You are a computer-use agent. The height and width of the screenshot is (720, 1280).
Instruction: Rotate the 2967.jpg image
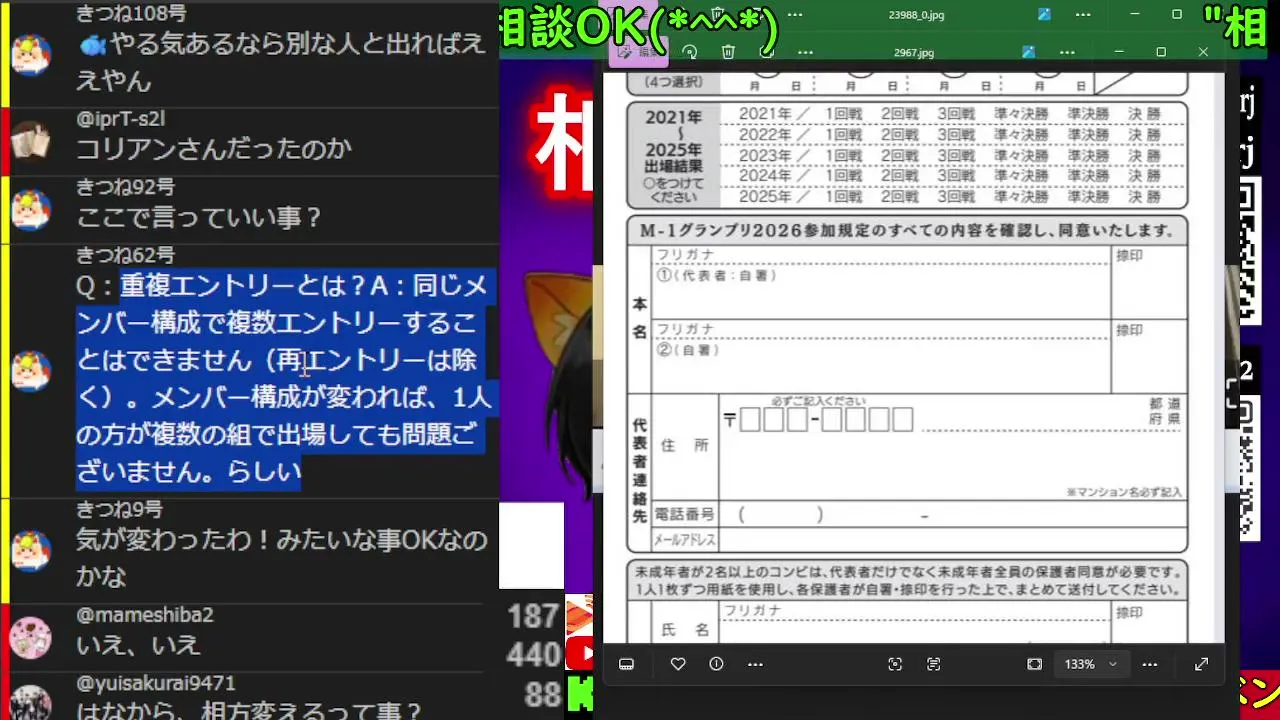pyautogui.click(x=689, y=52)
